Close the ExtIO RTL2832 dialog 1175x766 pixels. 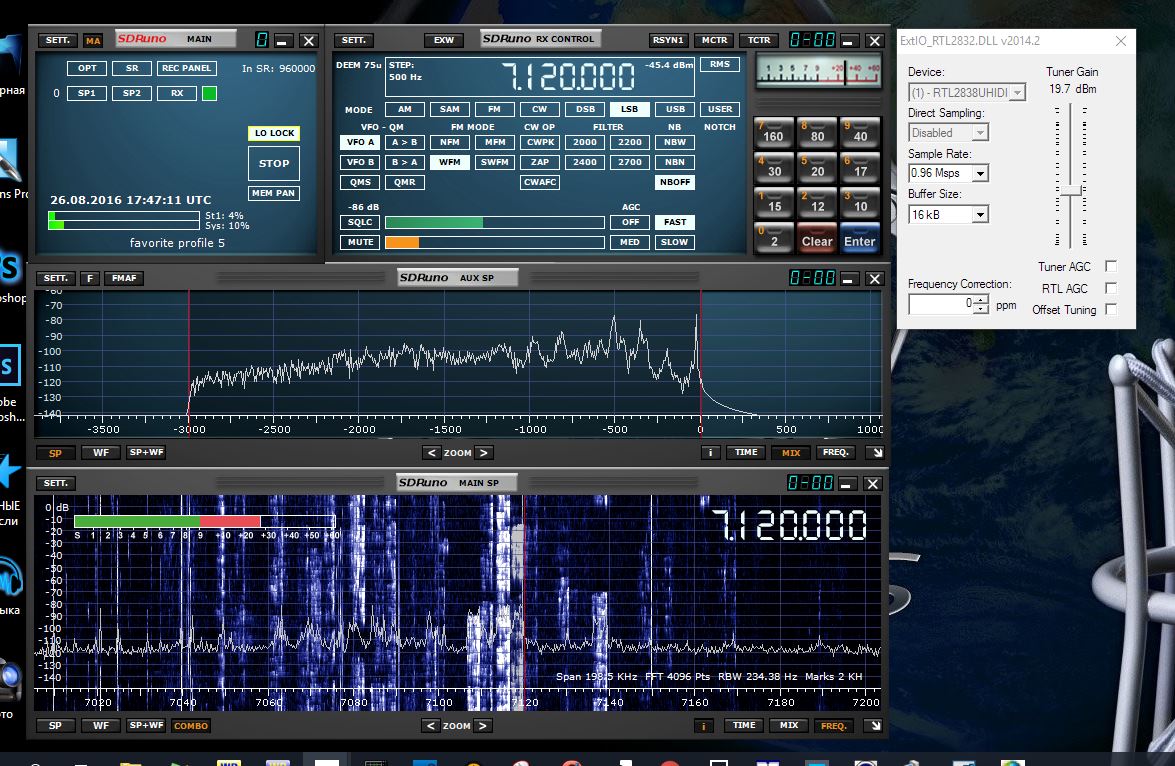(1120, 41)
